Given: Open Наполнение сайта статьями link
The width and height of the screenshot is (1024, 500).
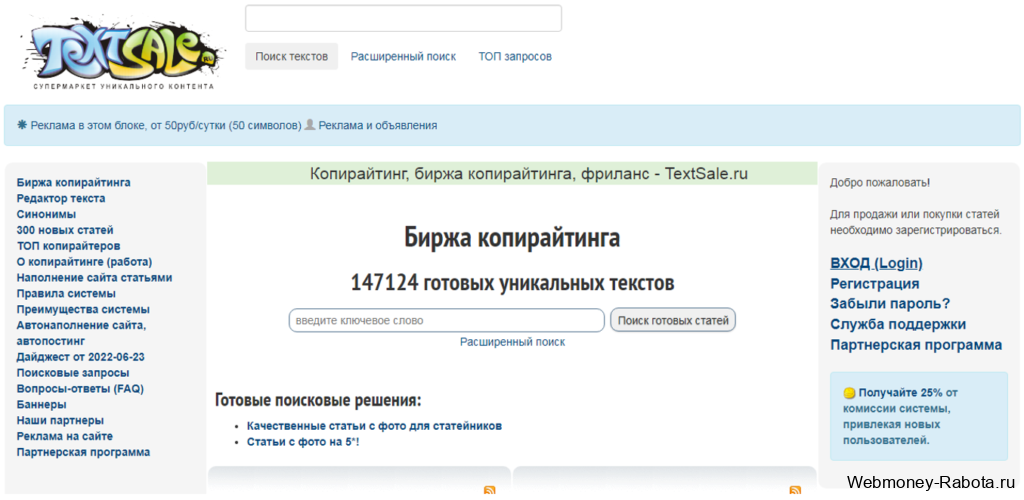Looking at the screenshot, I should [x=95, y=277].
